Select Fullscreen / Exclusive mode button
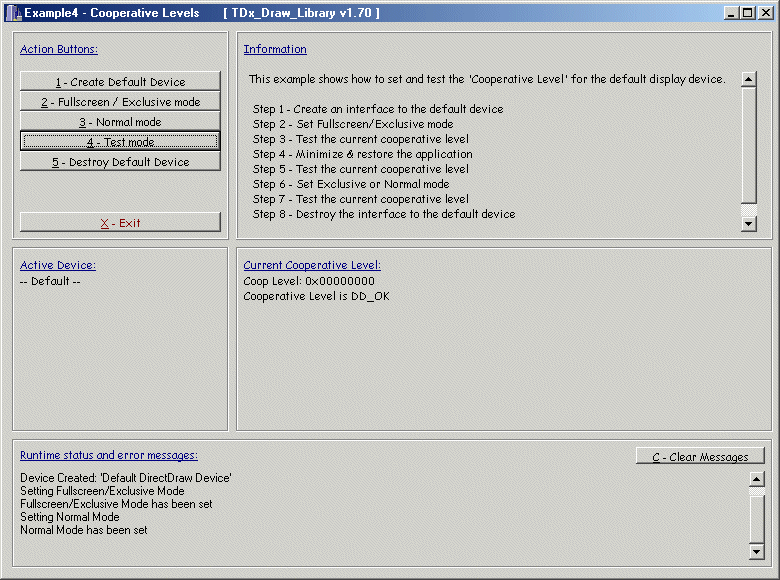 120,102
